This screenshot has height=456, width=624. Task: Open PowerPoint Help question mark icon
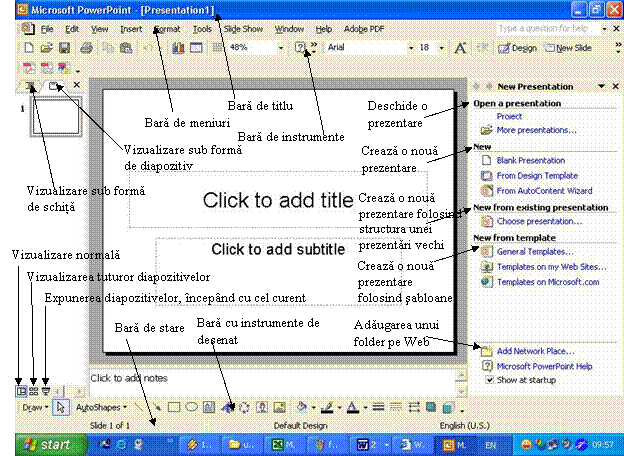[300, 48]
